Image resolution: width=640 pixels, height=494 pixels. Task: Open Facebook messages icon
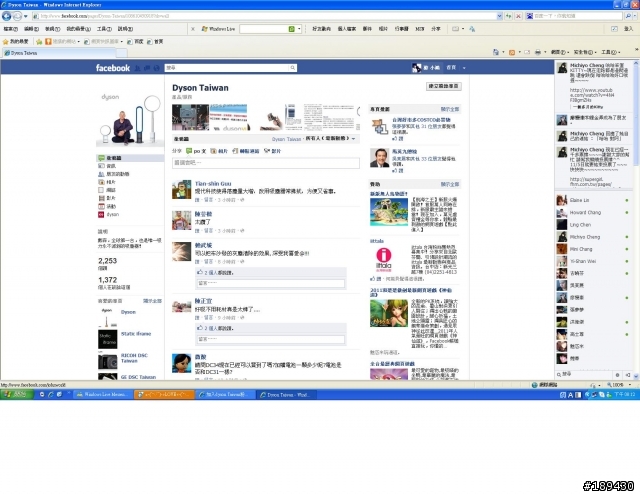pyautogui.click(x=147, y=68)
